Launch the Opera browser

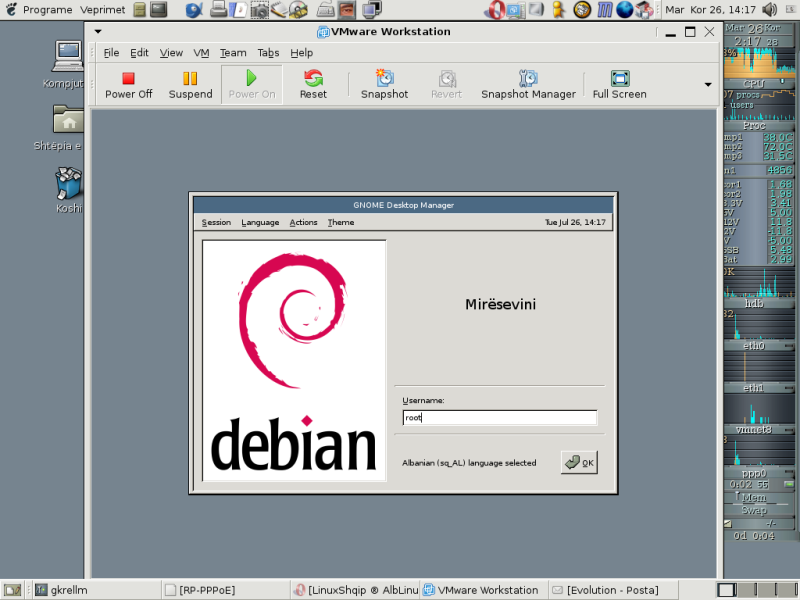tap(495, 10)
